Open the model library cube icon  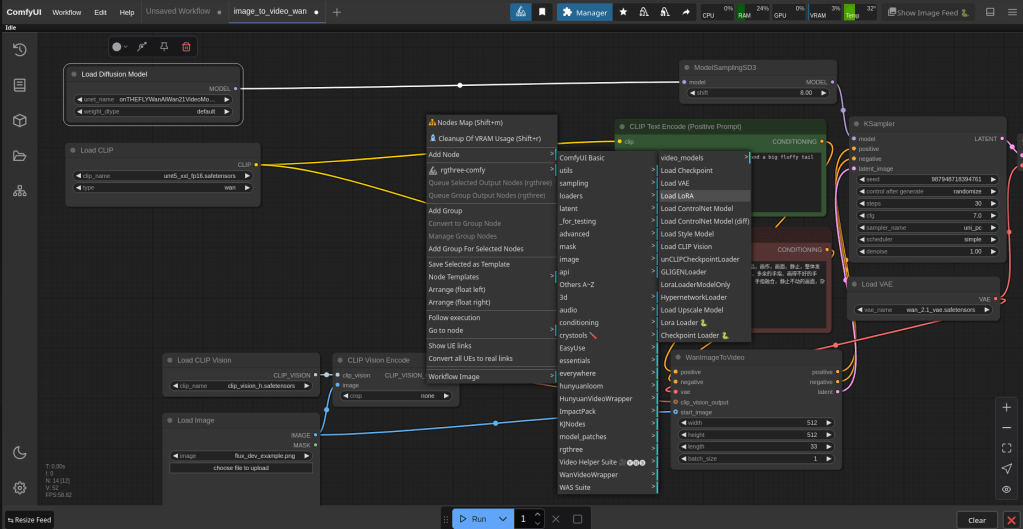tap(19, 120)
